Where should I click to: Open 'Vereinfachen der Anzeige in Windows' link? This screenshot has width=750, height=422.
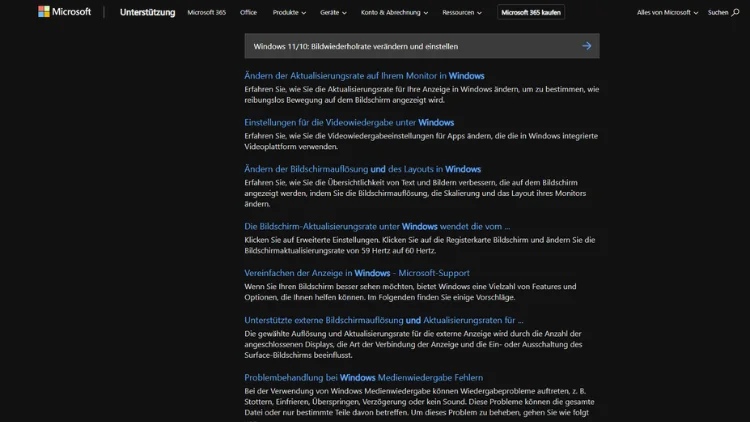point(357,273)
